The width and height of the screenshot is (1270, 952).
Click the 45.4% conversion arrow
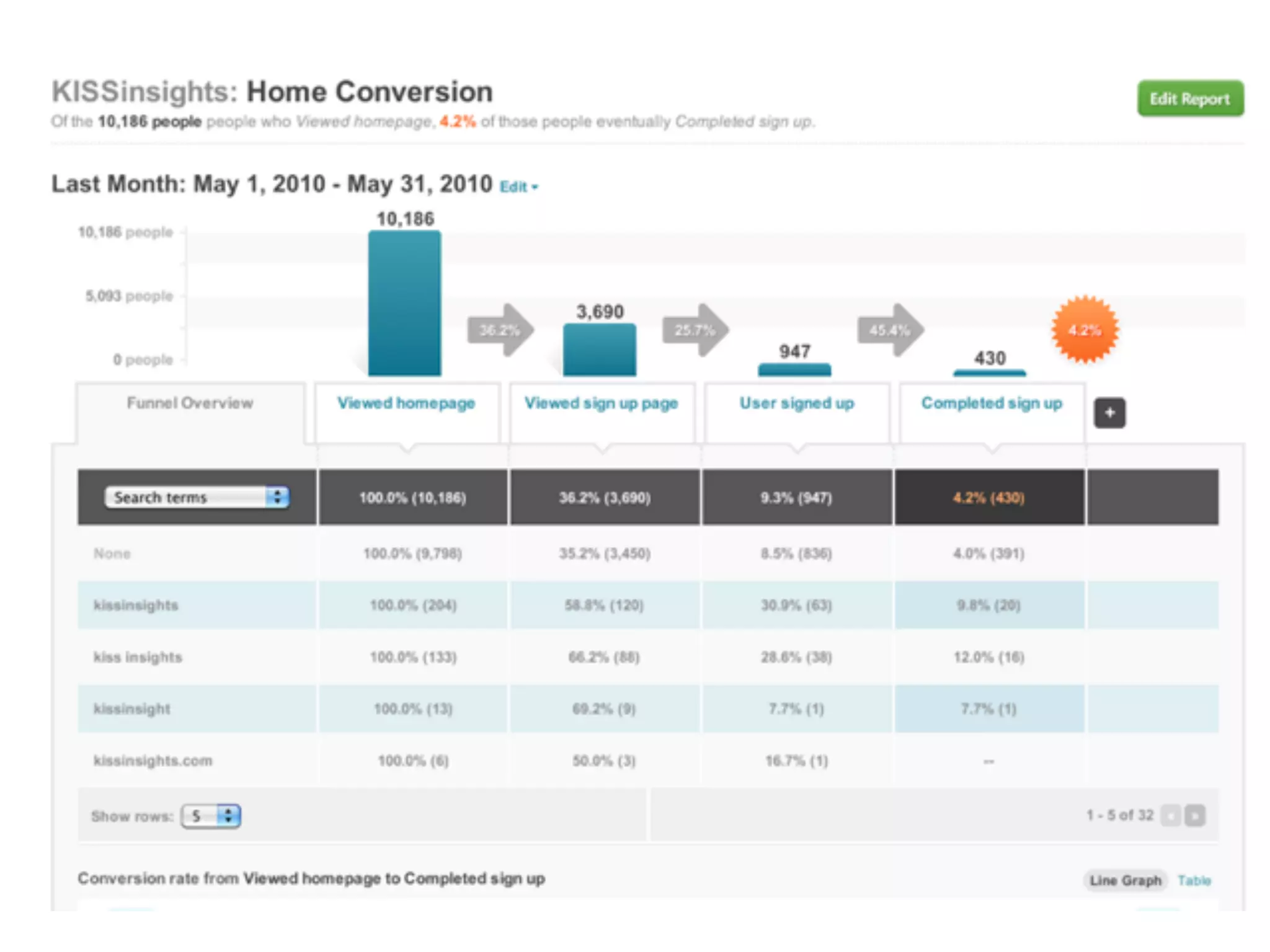pyautogui.click(x=890, y=330)
